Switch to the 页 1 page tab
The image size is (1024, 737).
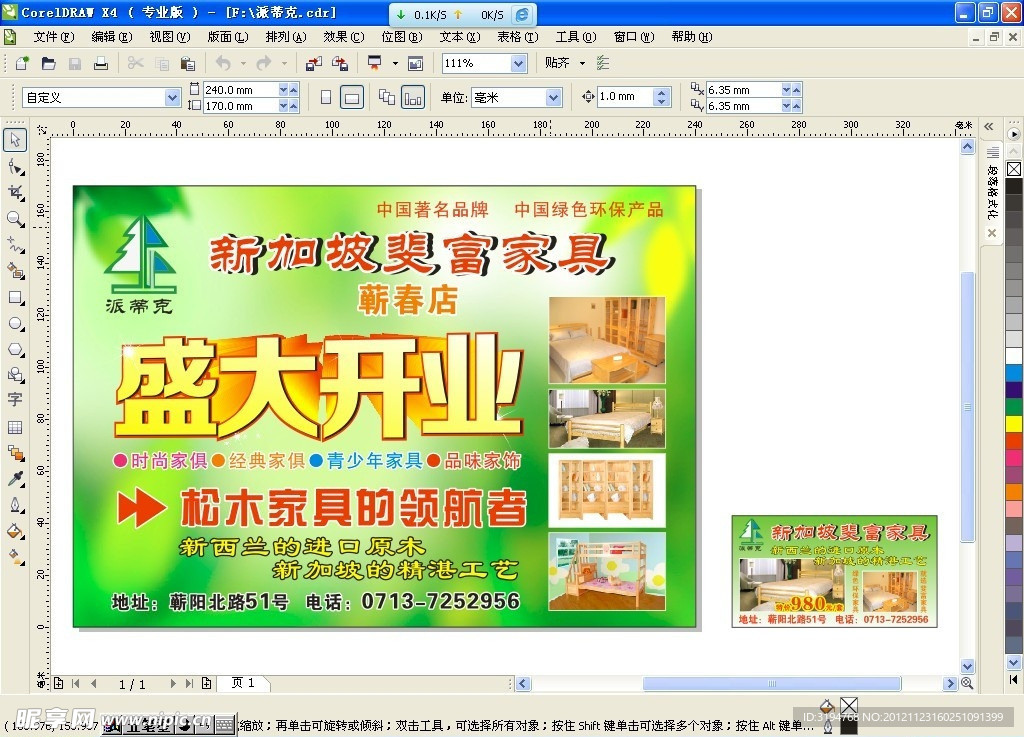tap(243, 683)
